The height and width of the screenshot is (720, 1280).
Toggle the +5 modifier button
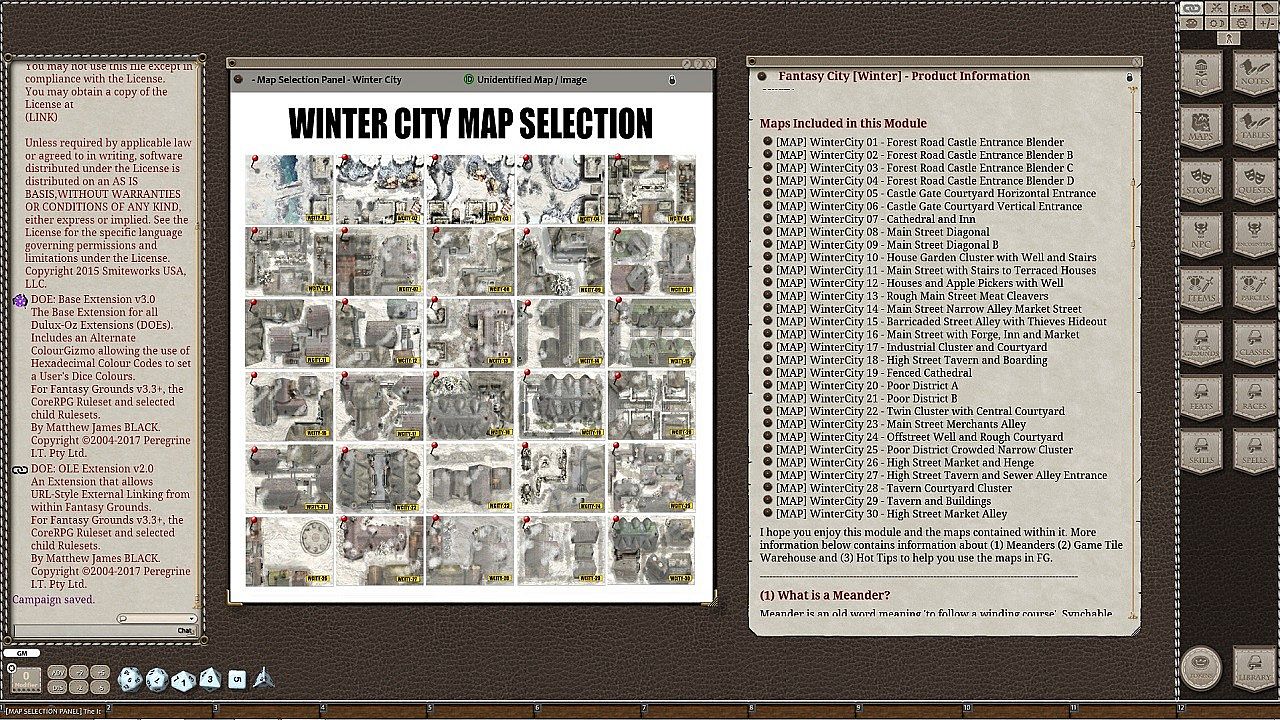[x=101, y=672]
